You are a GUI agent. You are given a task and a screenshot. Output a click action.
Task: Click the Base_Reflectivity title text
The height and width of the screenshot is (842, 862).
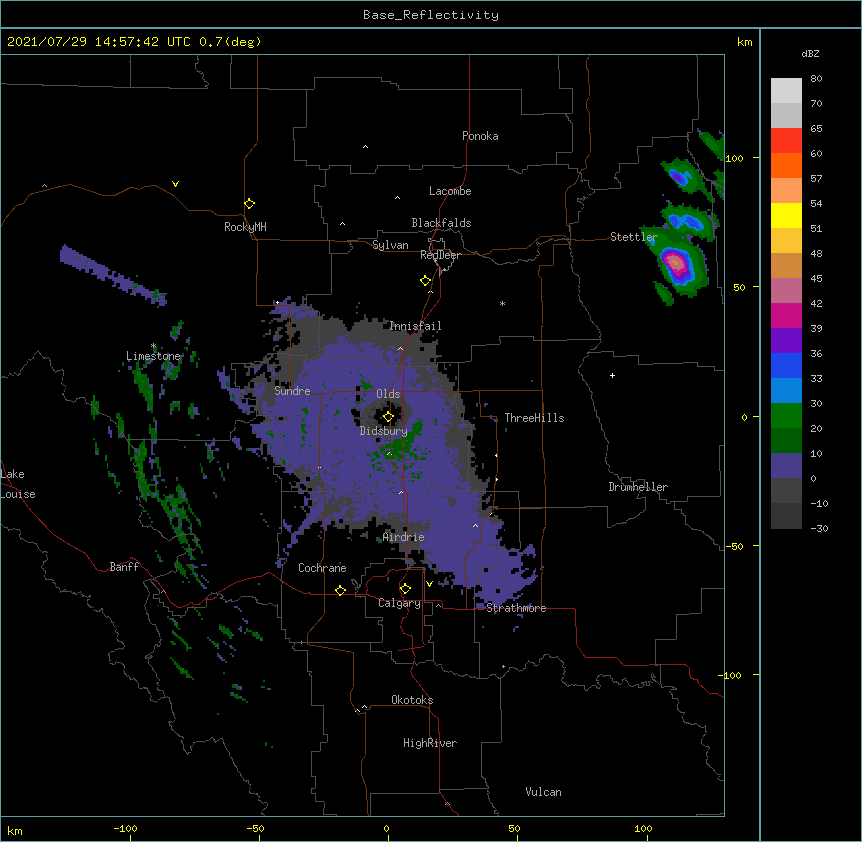pos(431,15)
